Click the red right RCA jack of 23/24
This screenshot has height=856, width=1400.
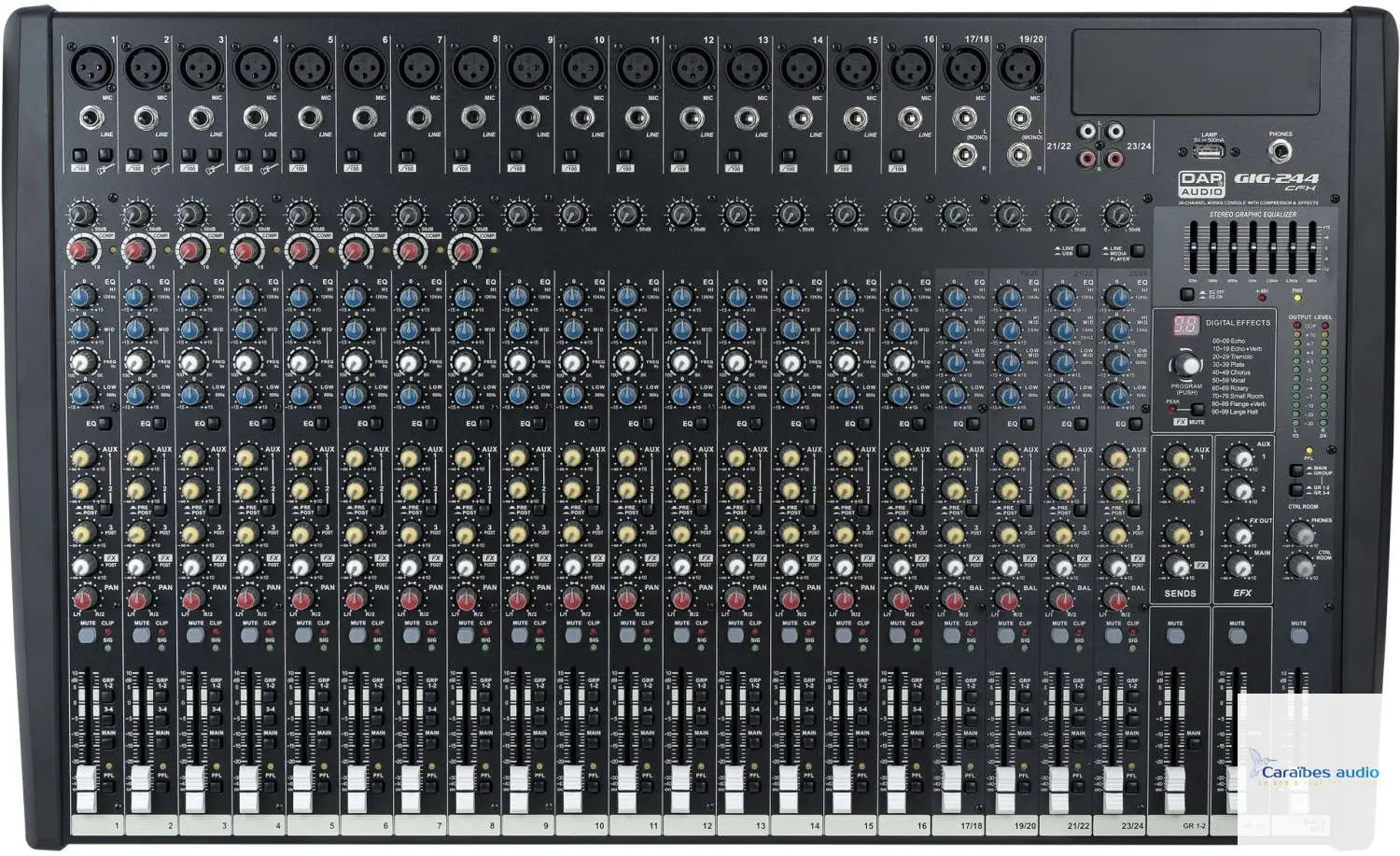point(1113,158)
